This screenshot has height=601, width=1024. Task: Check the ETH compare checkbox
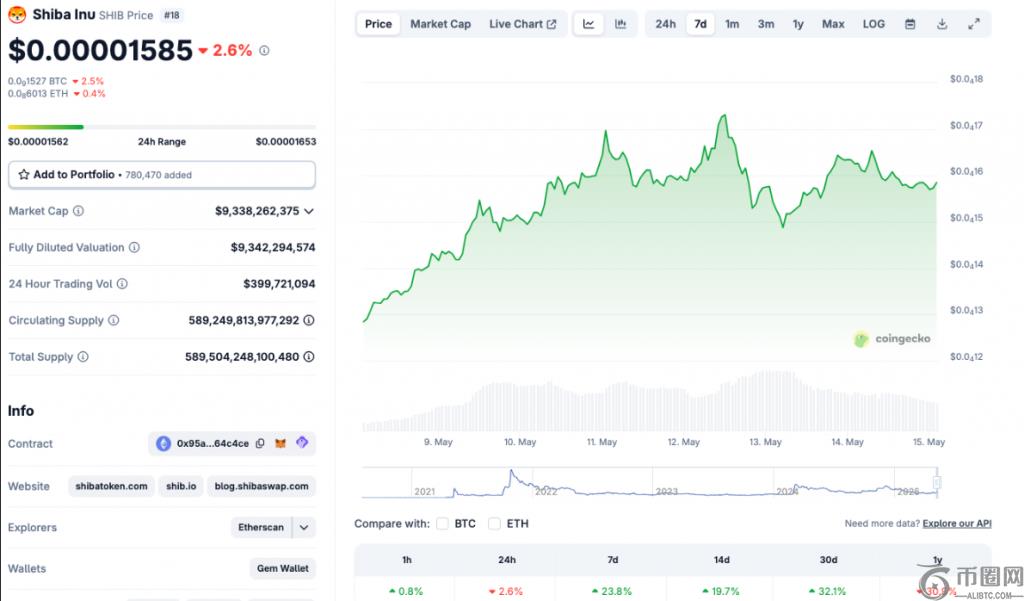click(x=494, y=523)
